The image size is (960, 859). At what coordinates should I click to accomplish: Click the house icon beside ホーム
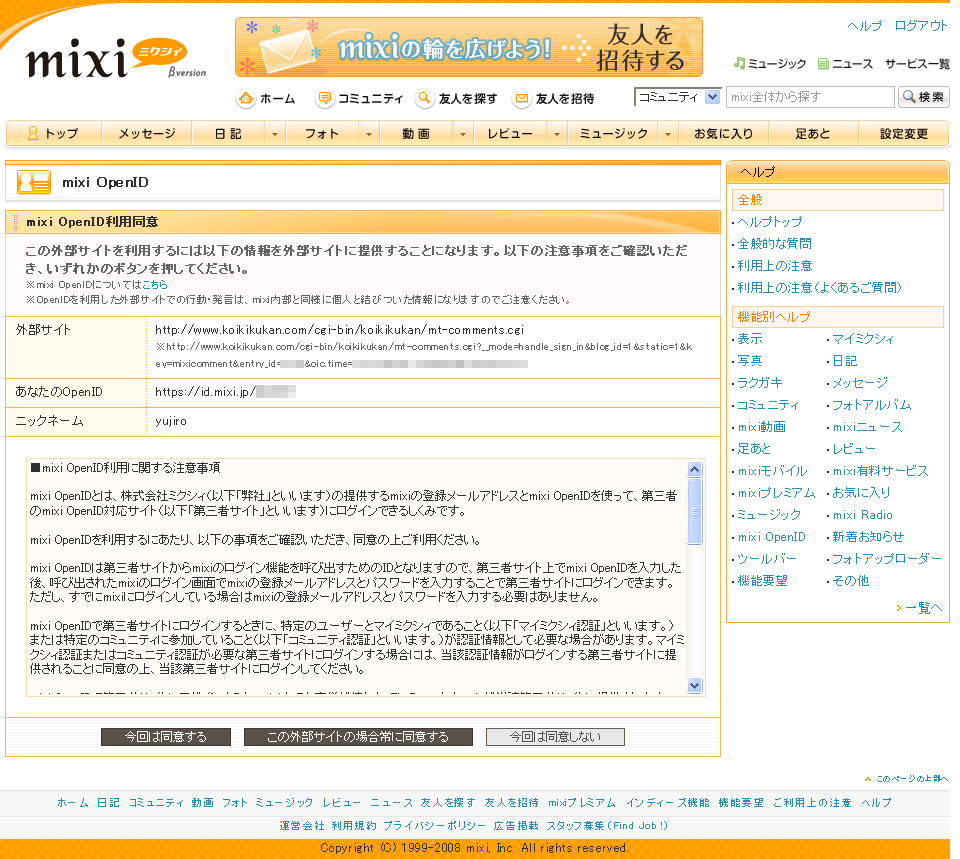(x=246, y=99)
